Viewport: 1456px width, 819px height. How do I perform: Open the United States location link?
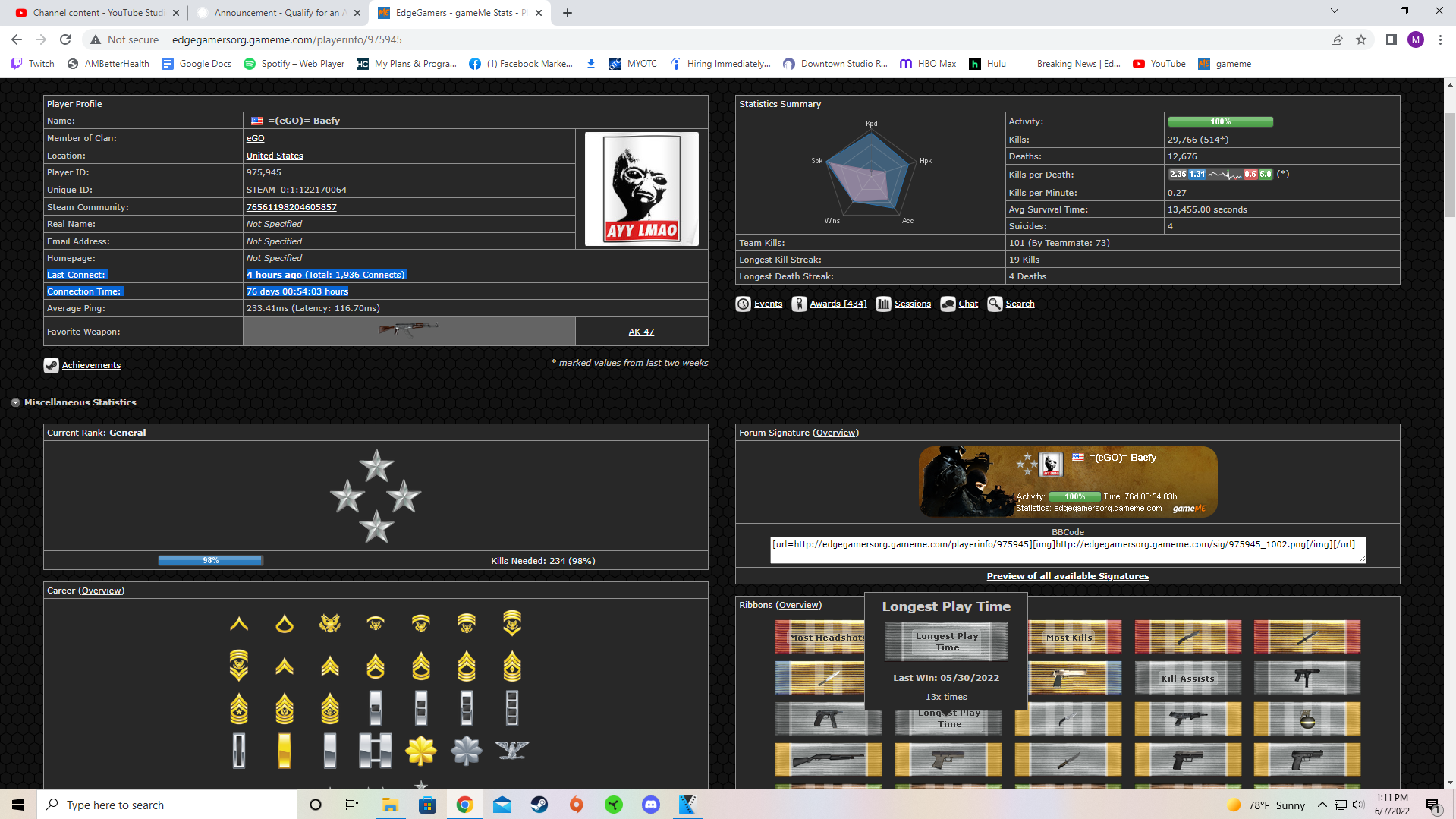pos(275,156)
